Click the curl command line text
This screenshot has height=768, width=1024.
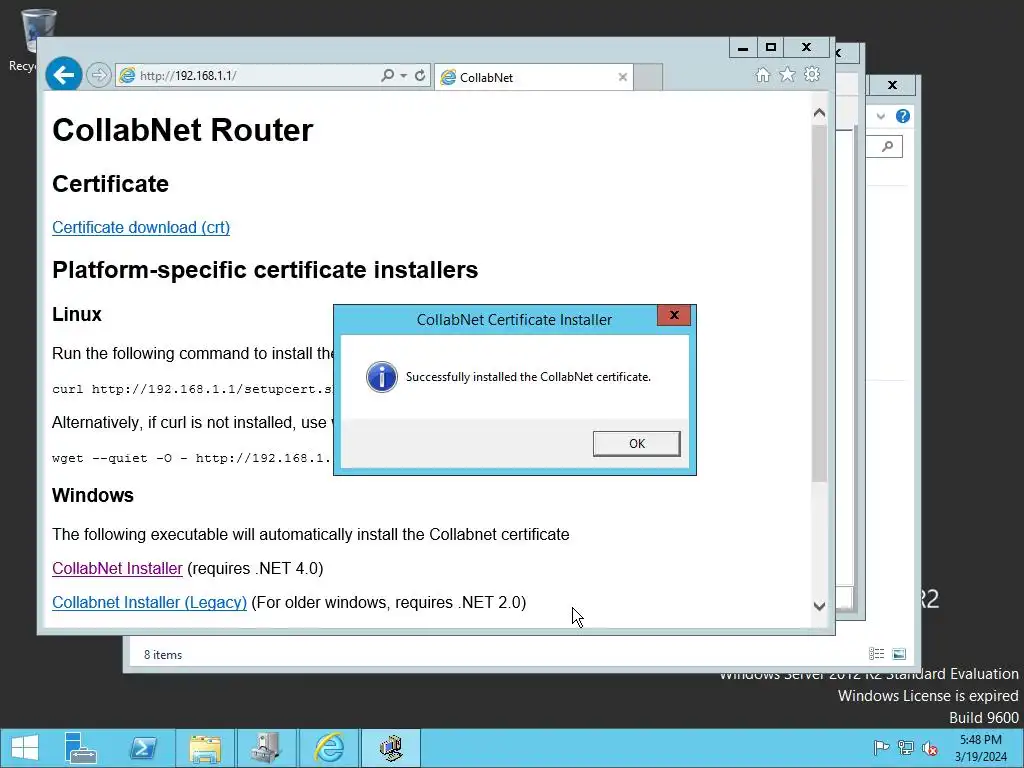pos(193,389)
